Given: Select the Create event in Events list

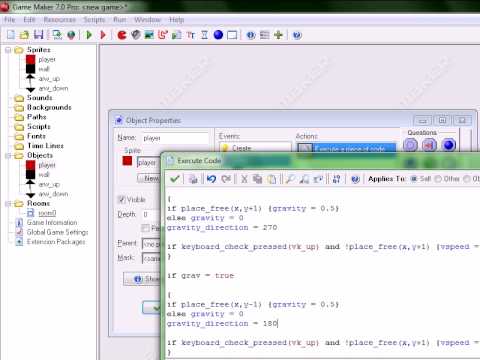Looking at the screenshot, I should (x=255, y=147).
